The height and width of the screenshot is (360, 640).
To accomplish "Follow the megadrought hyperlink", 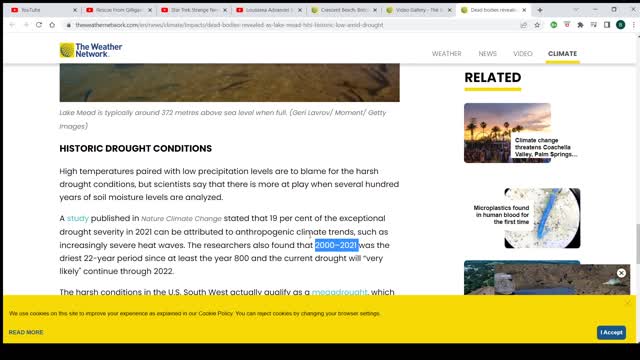I will click(340, 292).
